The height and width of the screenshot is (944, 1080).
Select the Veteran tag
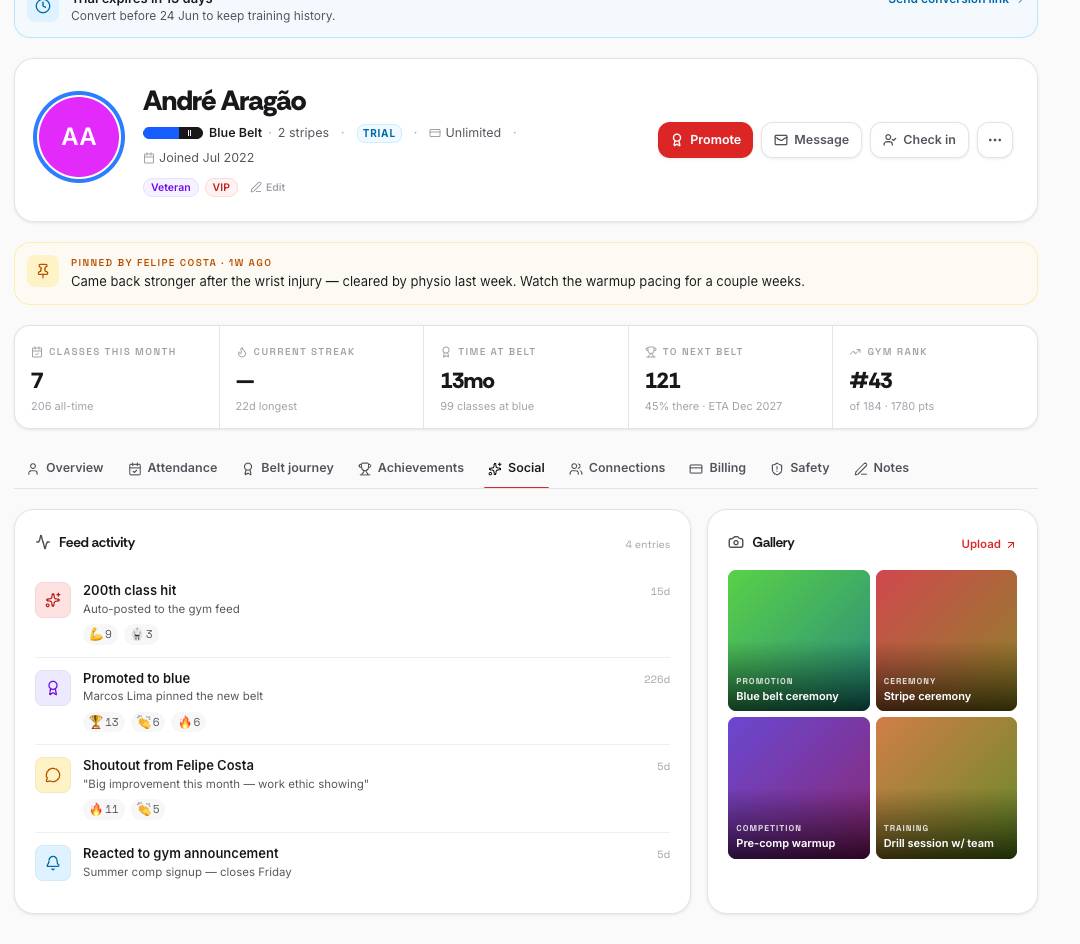tap(171, 187)
